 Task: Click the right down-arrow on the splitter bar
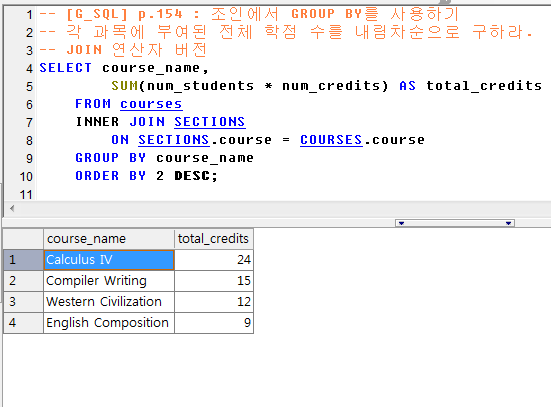coord(508,223)
